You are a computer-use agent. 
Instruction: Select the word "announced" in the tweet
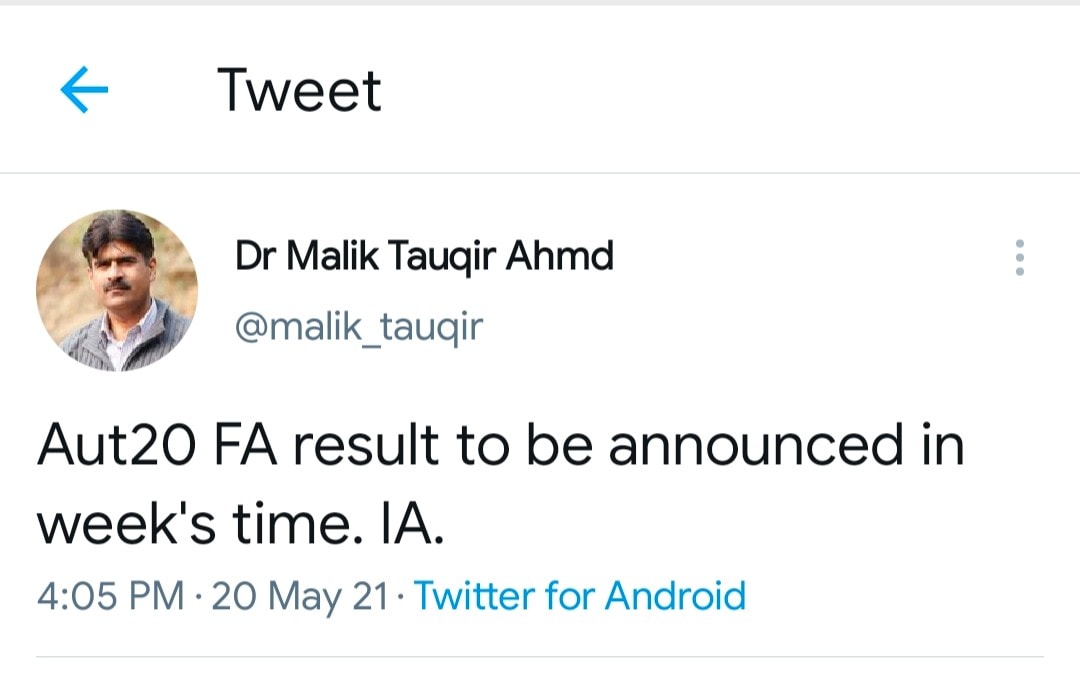pos(756,445)
